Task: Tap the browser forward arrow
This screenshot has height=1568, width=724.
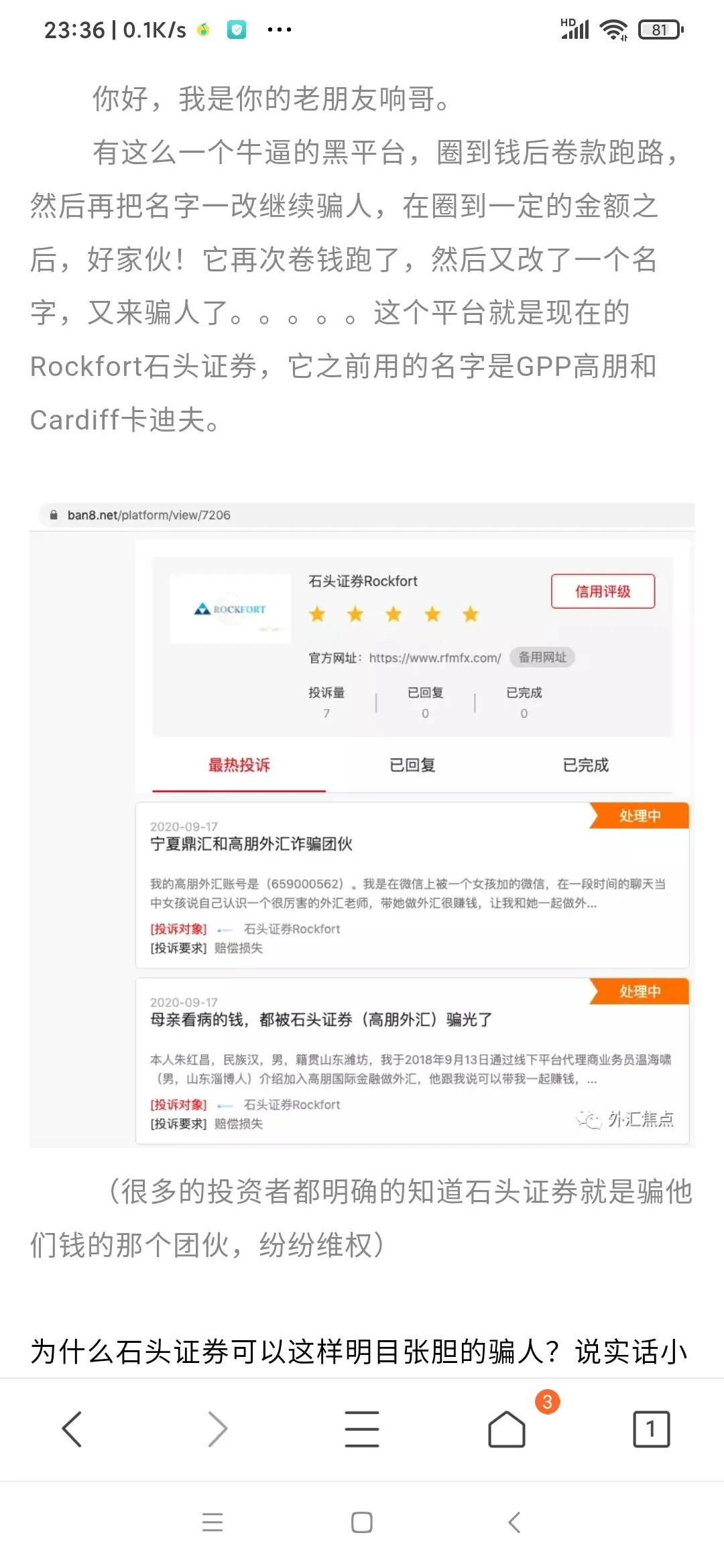Action: 217,1429
